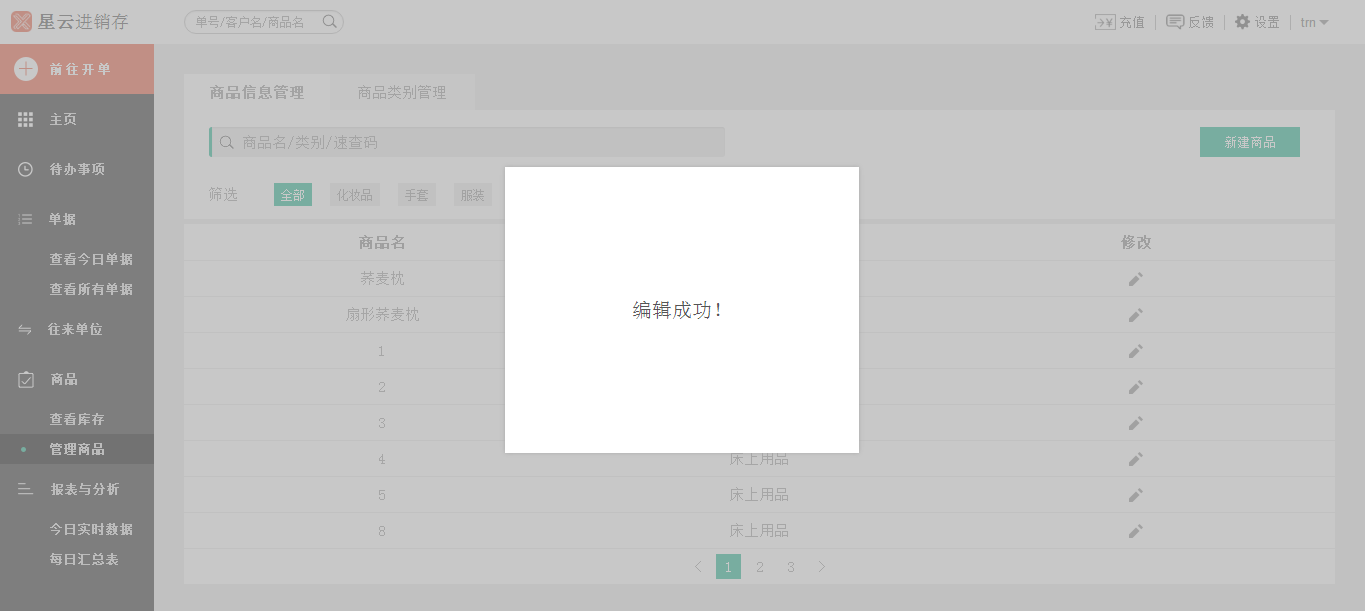1365x611 pixels.
Task: Click the plus icon beside 前往开单
Action: click(26, 69)
